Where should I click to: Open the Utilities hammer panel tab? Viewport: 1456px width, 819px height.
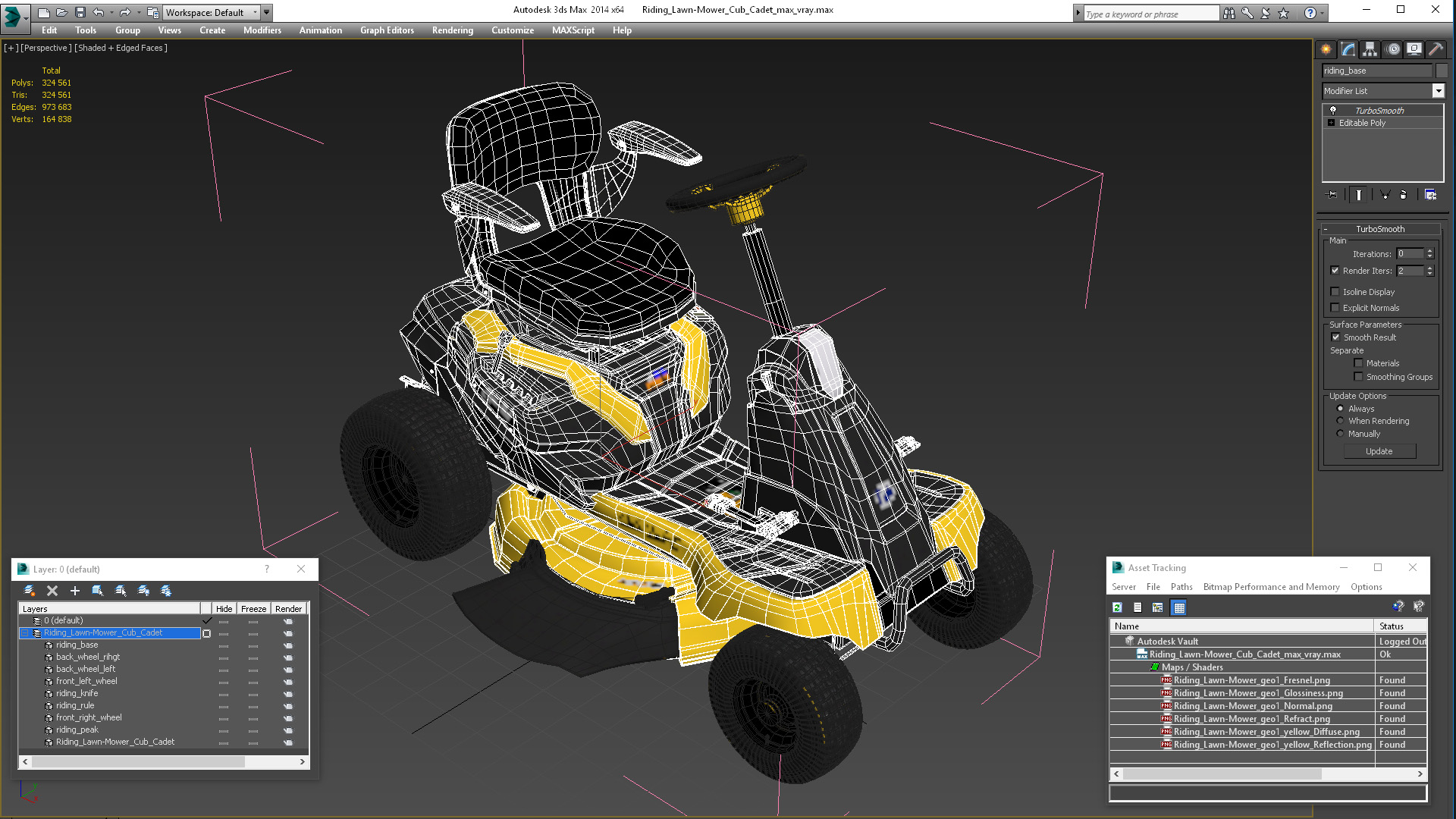pyautogui.click(x=1436, y=49)
